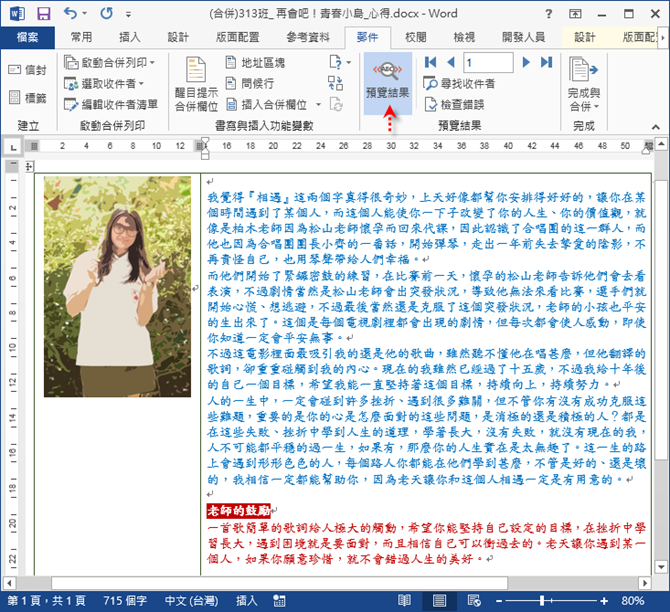The height and width of the screenshot is (612, 670).
Task: Click zoom out minus button
Action: point(499,601)
